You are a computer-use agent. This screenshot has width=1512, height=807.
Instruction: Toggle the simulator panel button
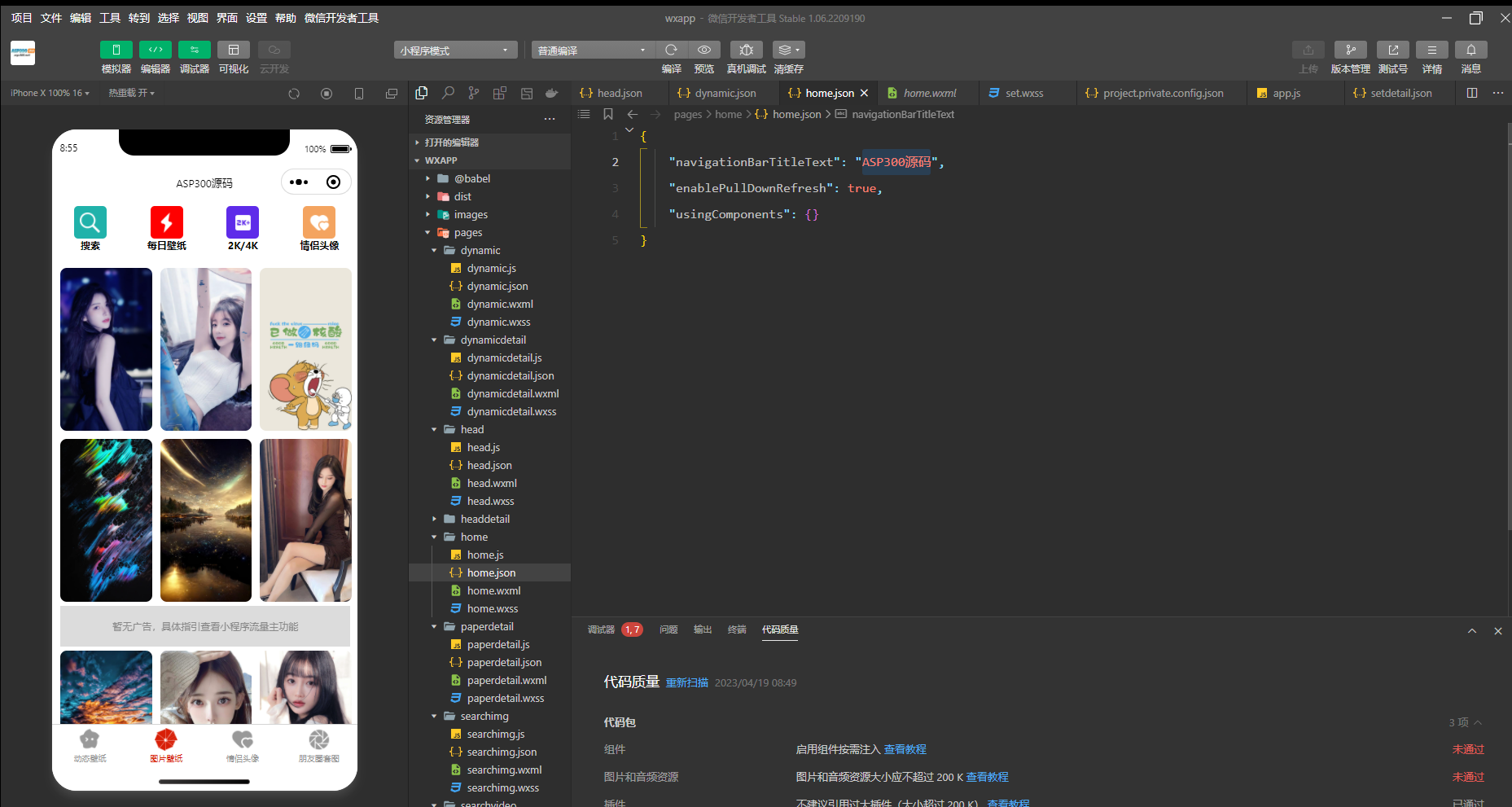pos(116,50)
